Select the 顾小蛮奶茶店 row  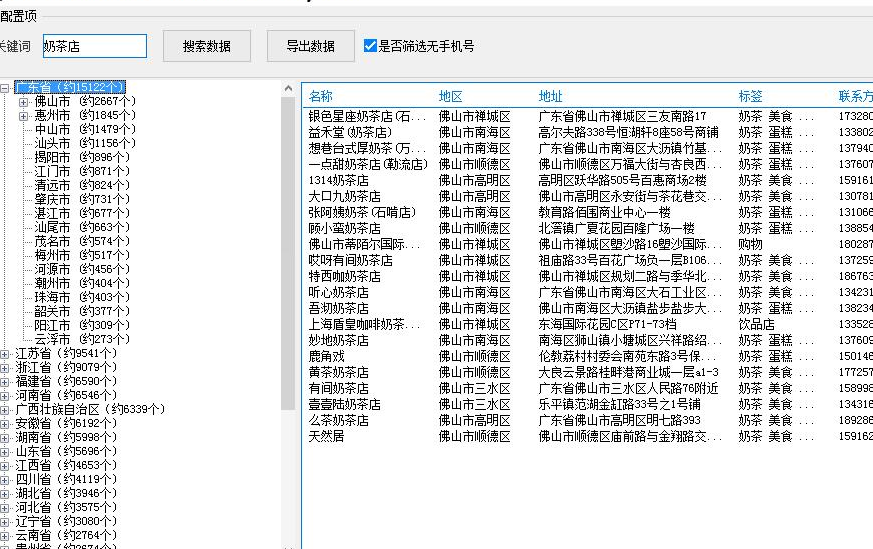(x=587, y=228)
